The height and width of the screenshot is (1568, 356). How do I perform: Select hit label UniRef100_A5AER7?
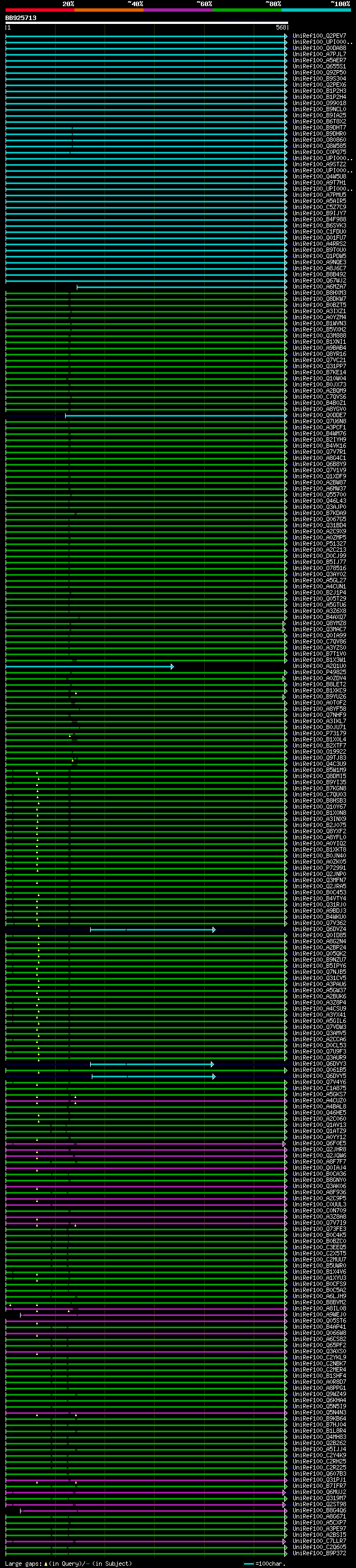pyautogui.click(x=319, y=60)
